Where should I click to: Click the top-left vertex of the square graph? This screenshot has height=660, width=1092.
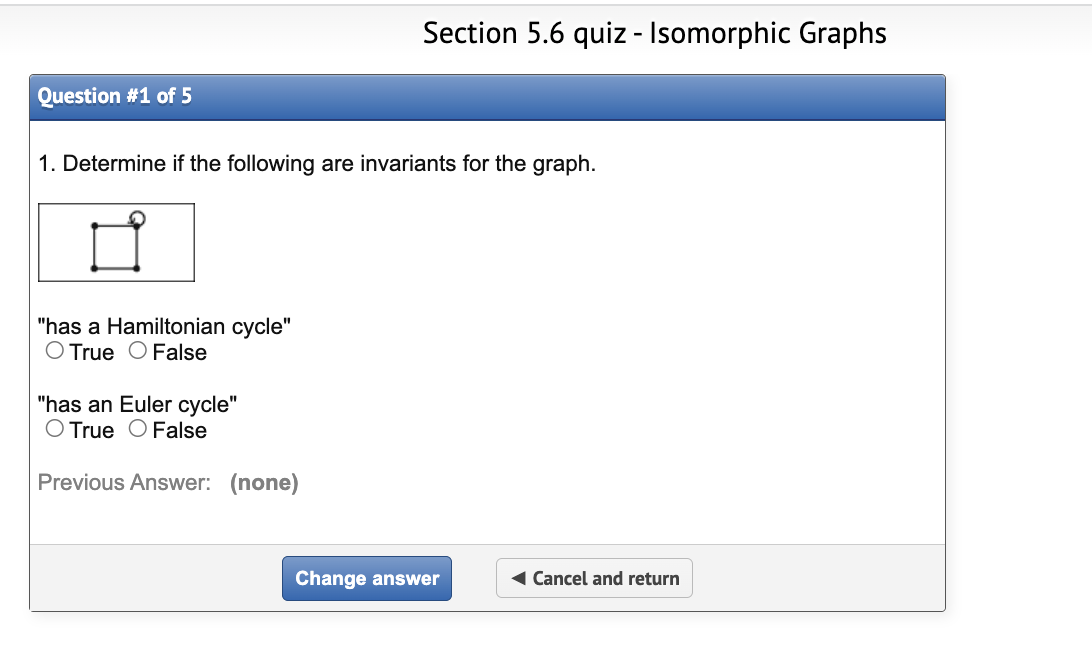click(94, 226)
